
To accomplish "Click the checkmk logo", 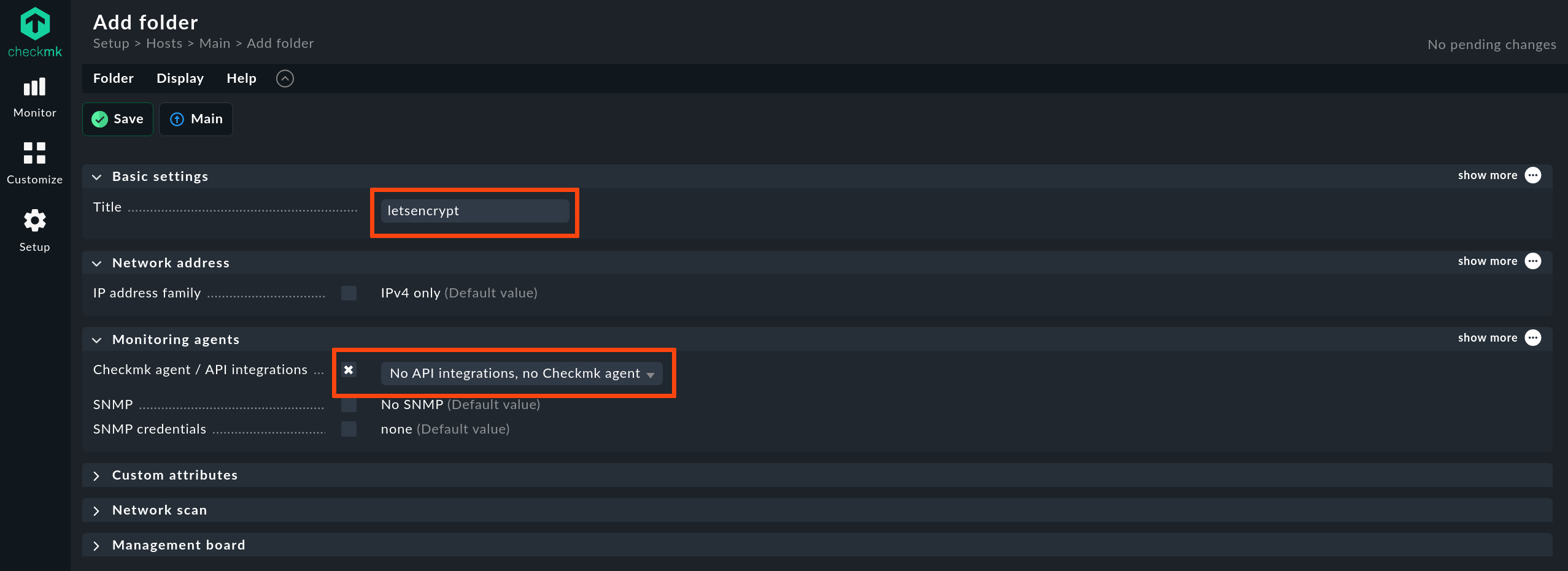I will (35, 33).
